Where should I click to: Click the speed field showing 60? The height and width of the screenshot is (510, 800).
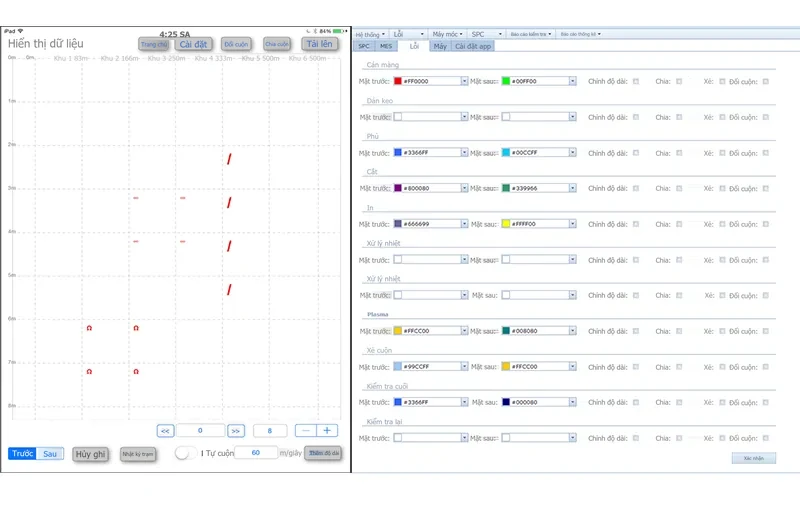[256, 452]
